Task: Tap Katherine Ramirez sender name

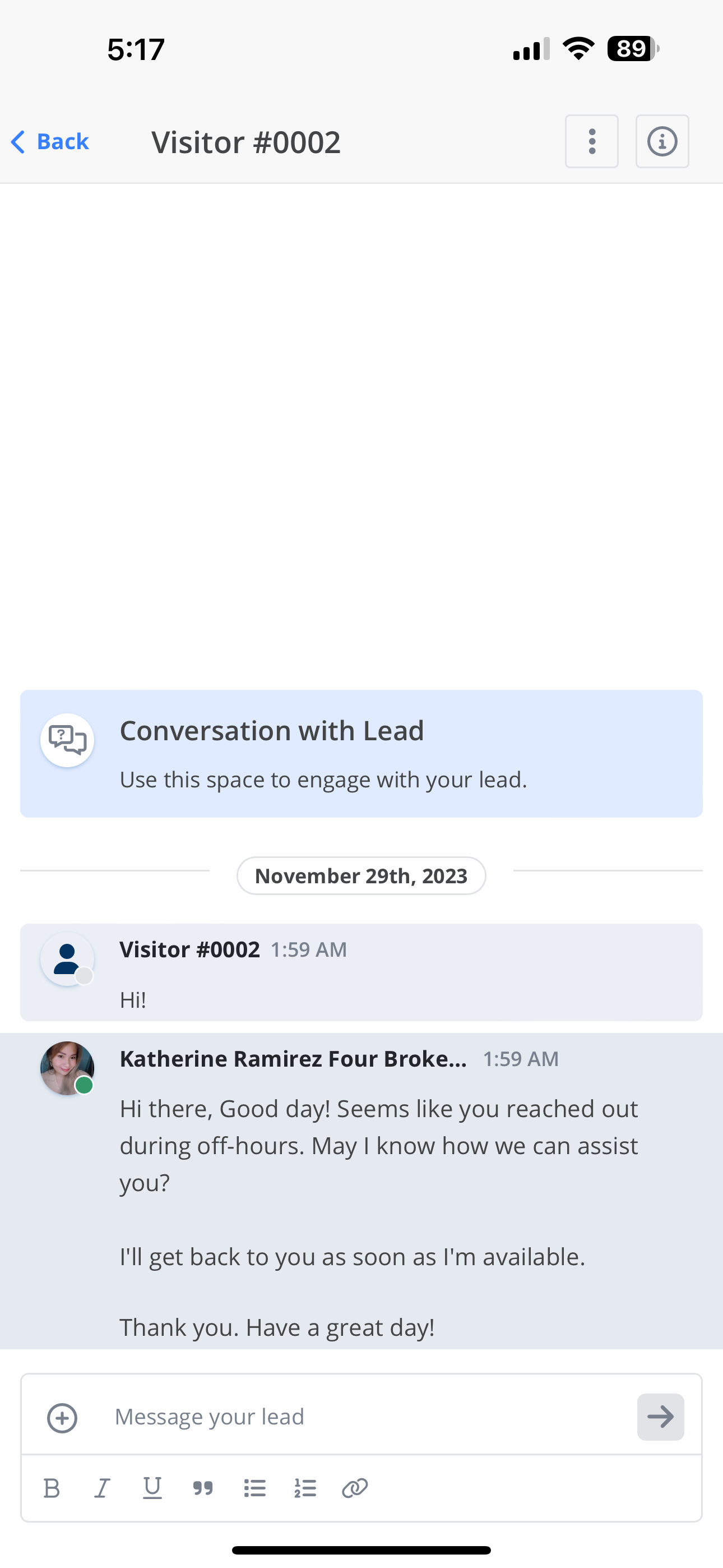Action: tap(293, 1059)
